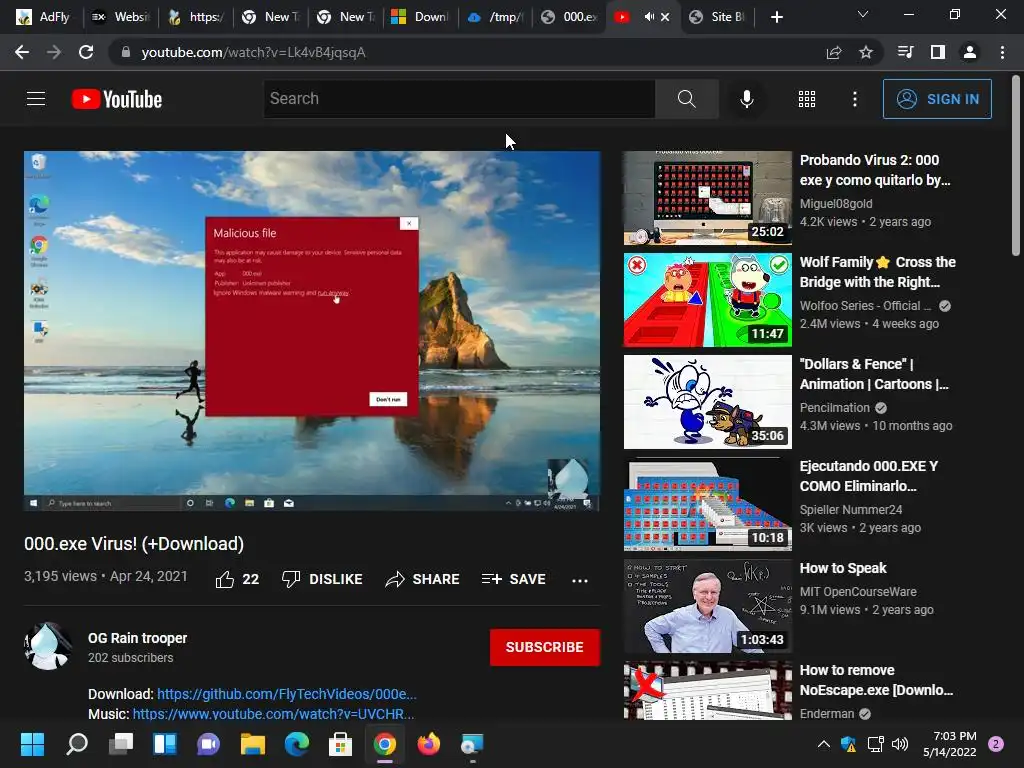Viewport: 1024px width, 768px height.
Task: Open media controls icon in toolbar
Action: pyautogui.click(x=905, y=52)
